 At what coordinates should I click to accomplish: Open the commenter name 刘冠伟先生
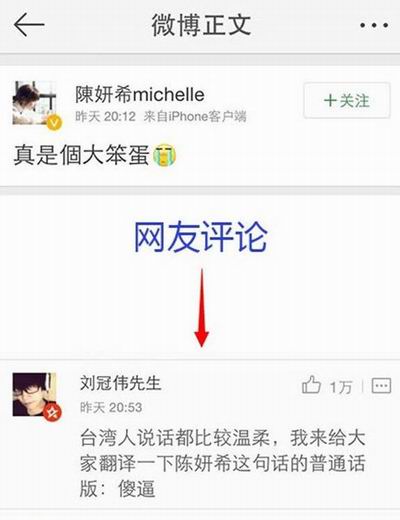121,383
